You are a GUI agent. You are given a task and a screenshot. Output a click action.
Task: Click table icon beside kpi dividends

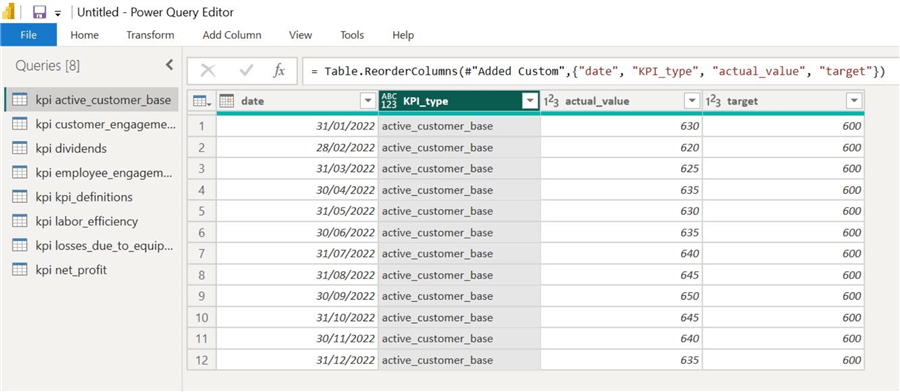pyautogui.click(x=20, y=148)
